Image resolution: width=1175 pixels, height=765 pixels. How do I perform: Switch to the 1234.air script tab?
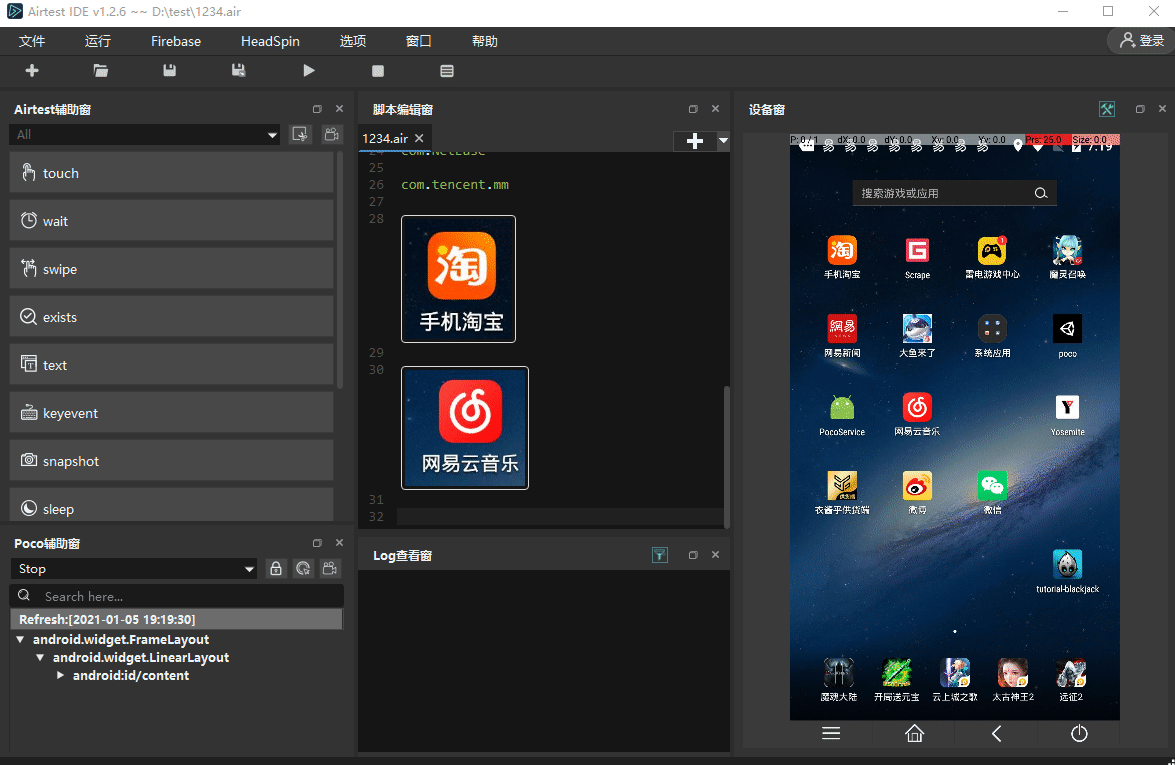385,139
